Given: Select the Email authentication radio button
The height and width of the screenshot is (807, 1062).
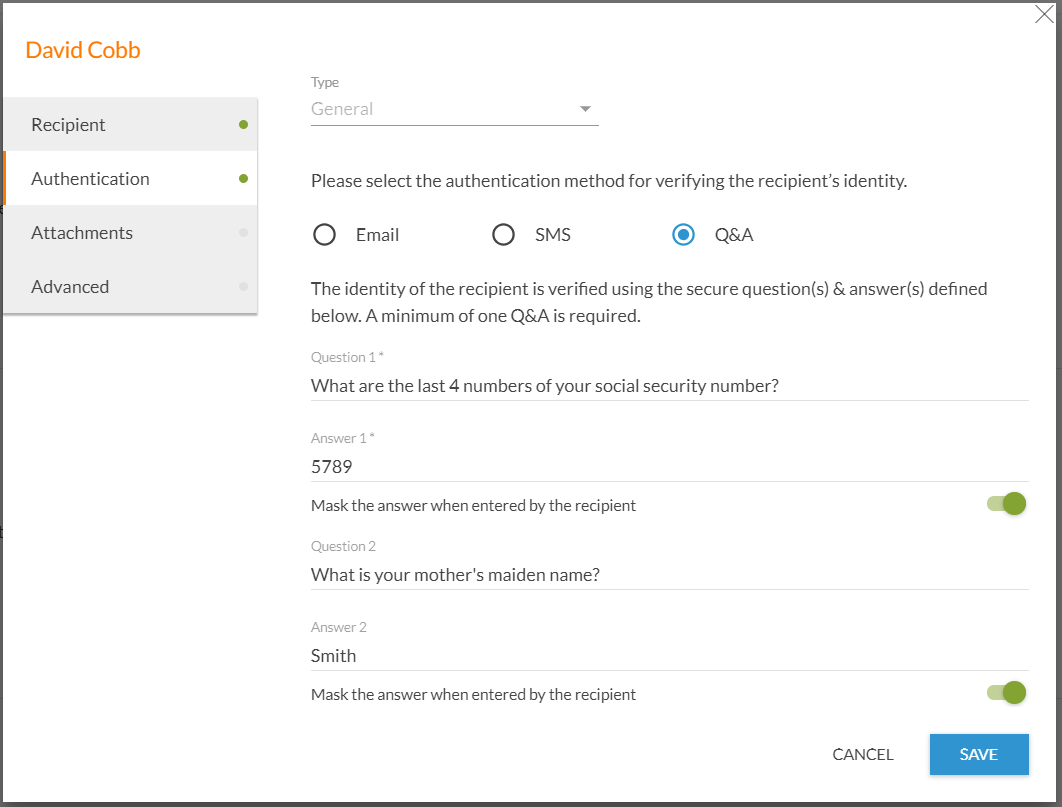Looking at the screenshot, I should [324, 234].
